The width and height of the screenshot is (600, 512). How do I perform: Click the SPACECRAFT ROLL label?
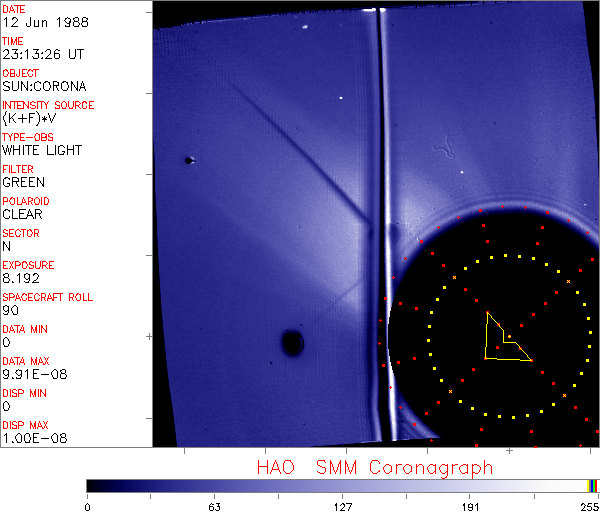48,297
